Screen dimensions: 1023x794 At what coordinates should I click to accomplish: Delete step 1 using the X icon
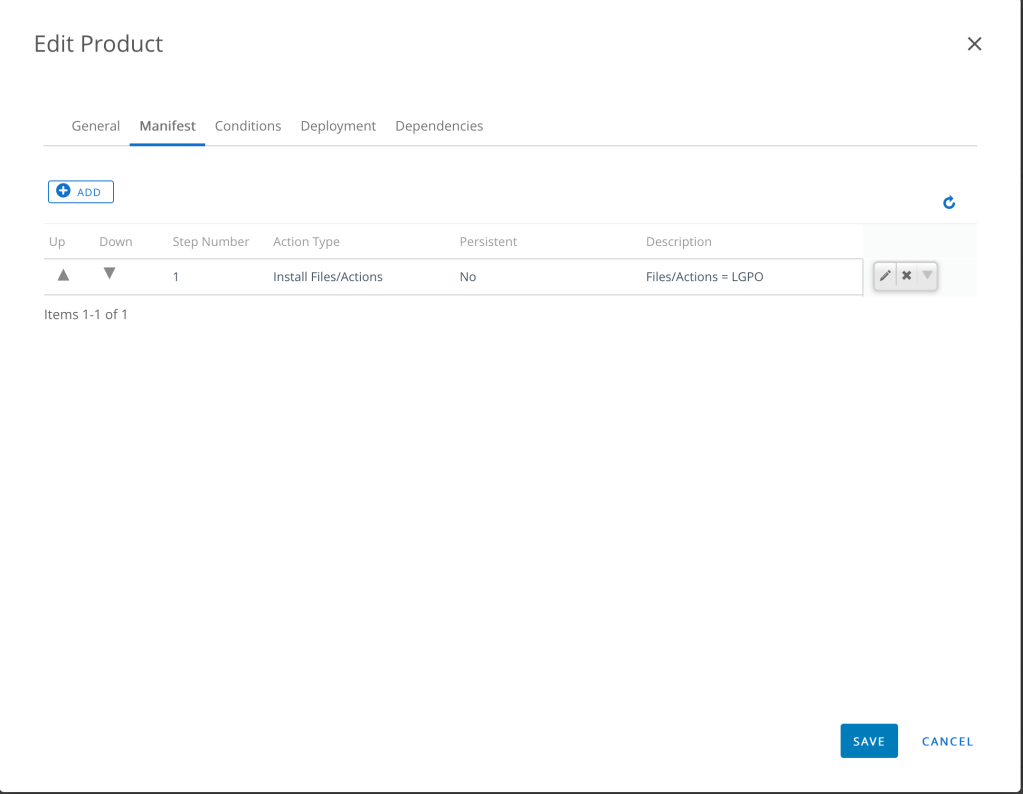click(x=906, y=276)
